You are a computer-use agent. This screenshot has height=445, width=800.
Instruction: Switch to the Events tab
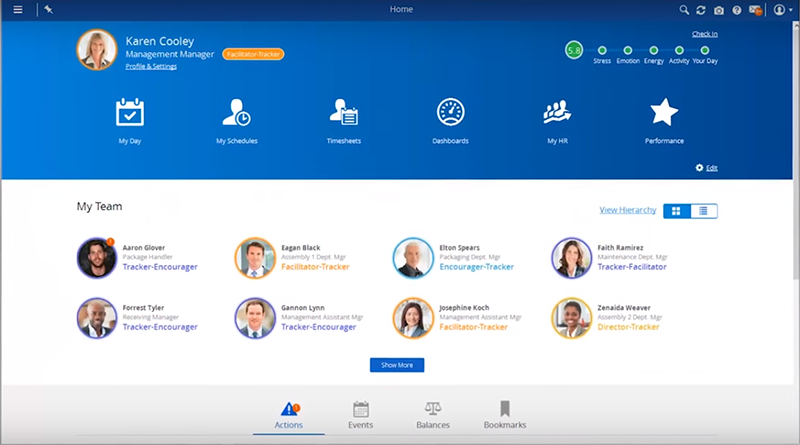tap(361, 415)
